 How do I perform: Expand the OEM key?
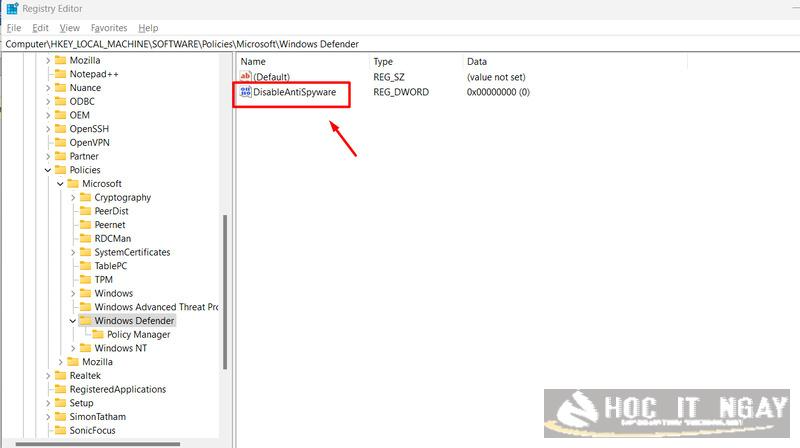point(48,115)
